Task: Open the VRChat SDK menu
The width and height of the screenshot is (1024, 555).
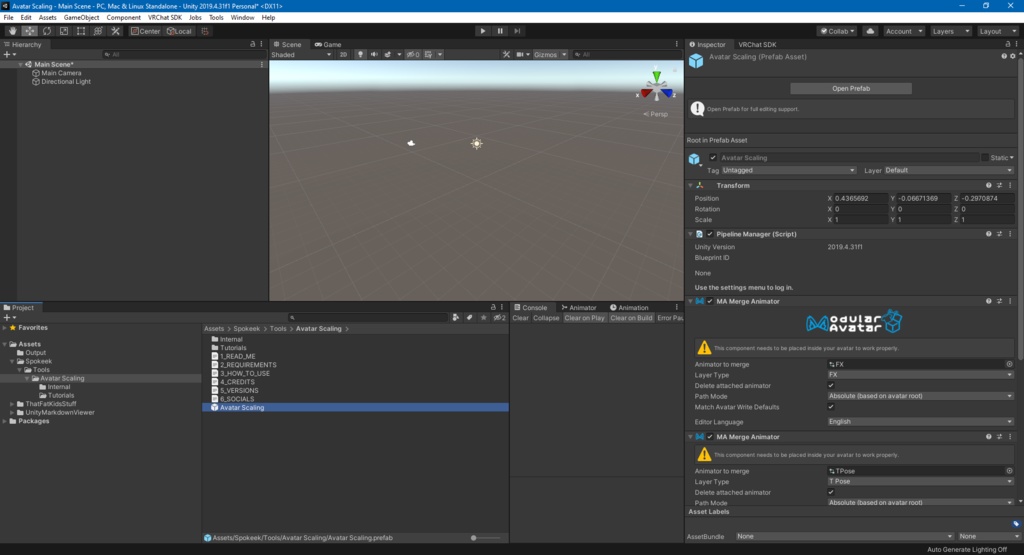Action: (x=165, y=18)
